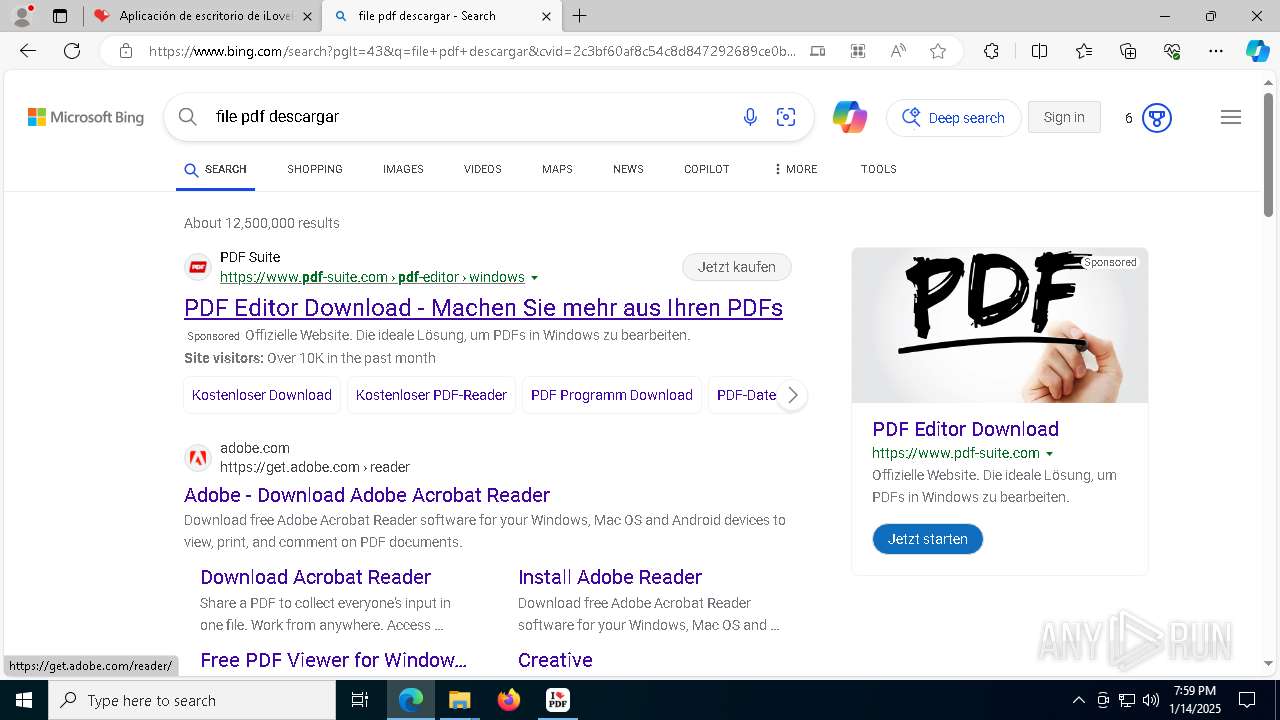Close the iLovePDF browser tab
1280x720 pixels.
(x=307, y=16)
